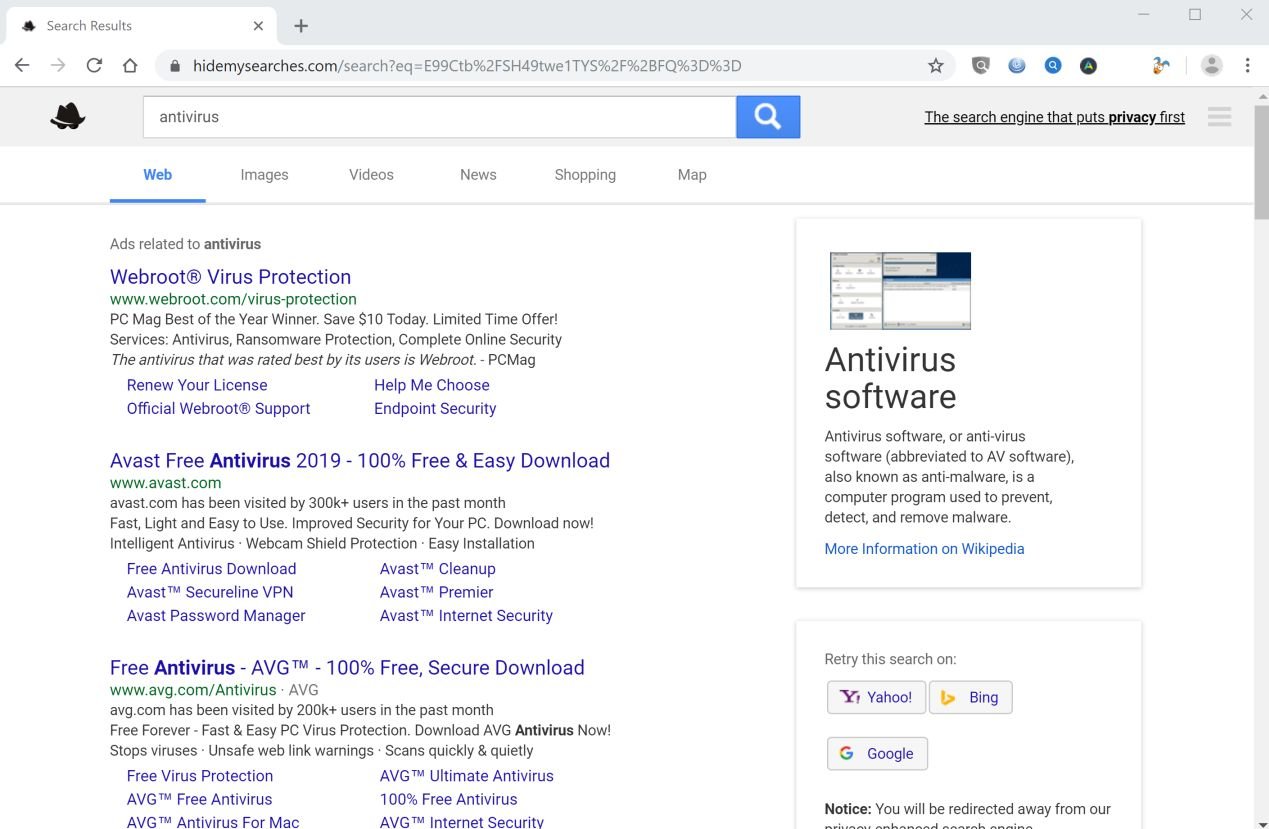1269x829 pixels.
Task: Select the Shopping search tab
Action: (x=585, y=175)
